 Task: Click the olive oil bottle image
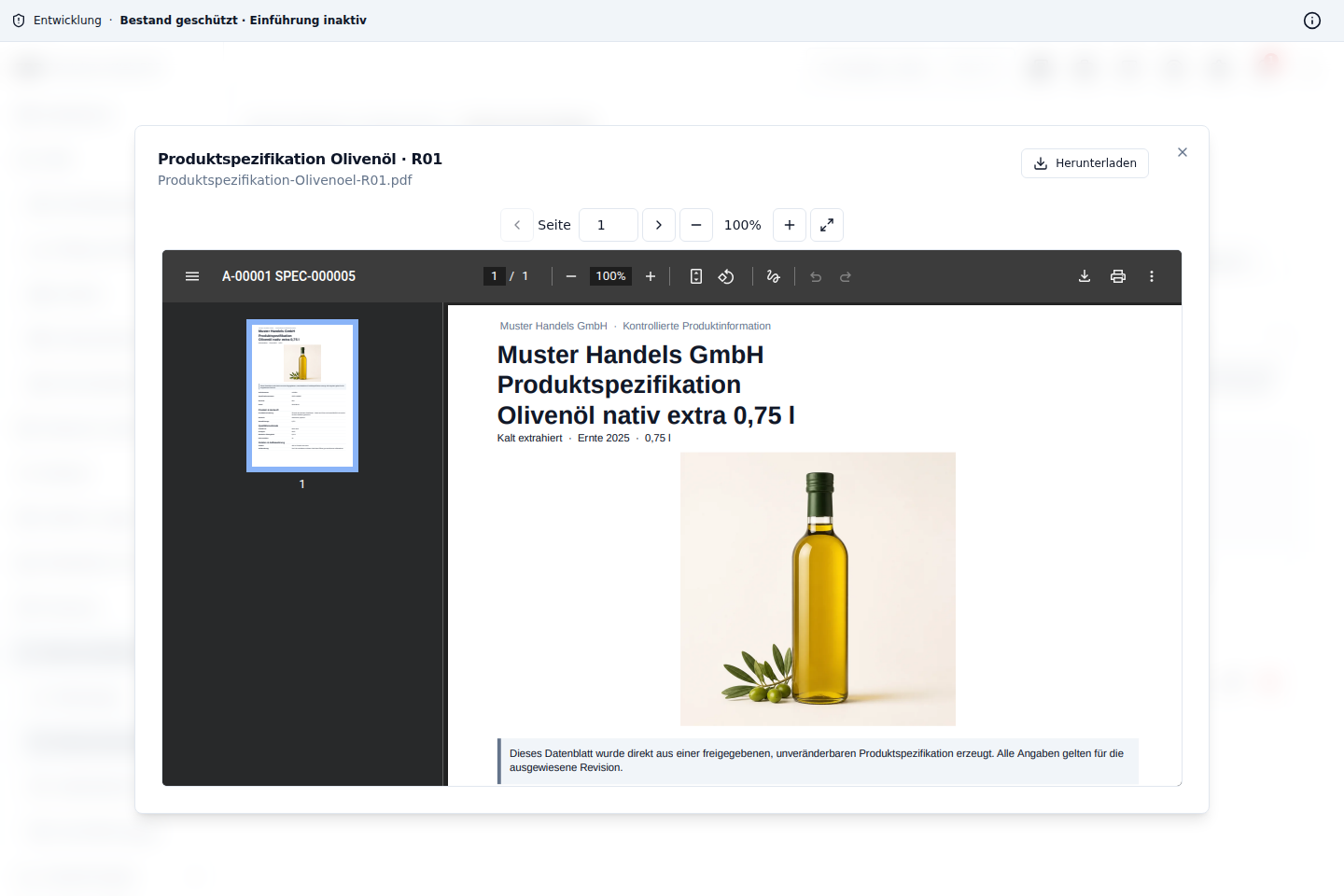818,589
